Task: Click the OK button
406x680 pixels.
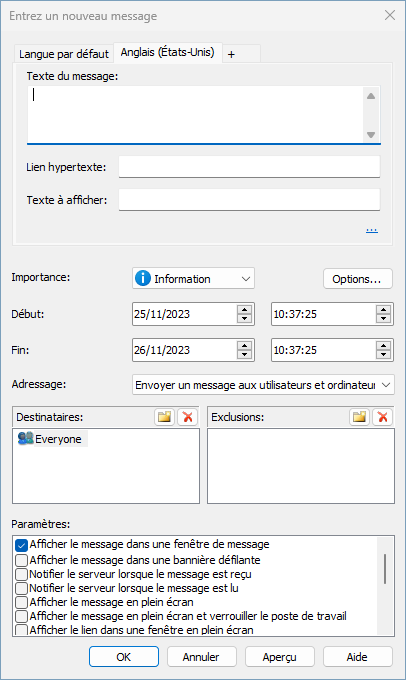Action: 124,657
